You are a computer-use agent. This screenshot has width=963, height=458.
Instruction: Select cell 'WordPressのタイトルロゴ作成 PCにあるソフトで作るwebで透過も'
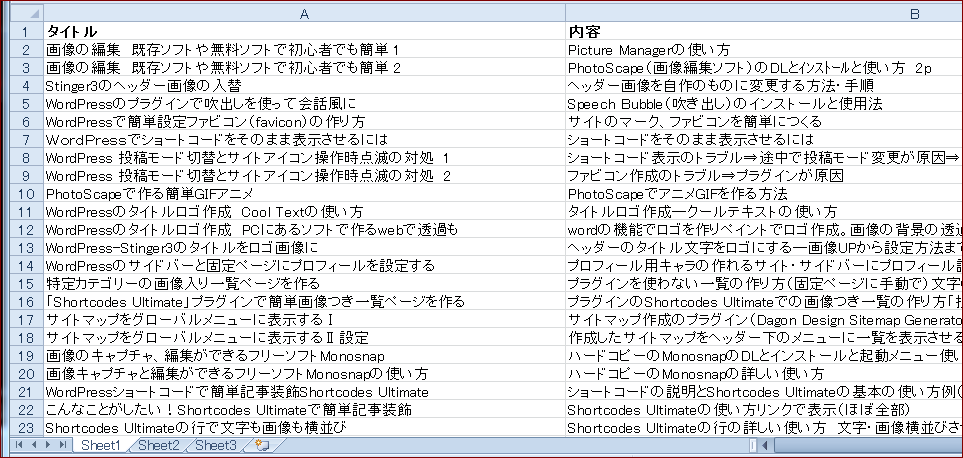(304, 229)
